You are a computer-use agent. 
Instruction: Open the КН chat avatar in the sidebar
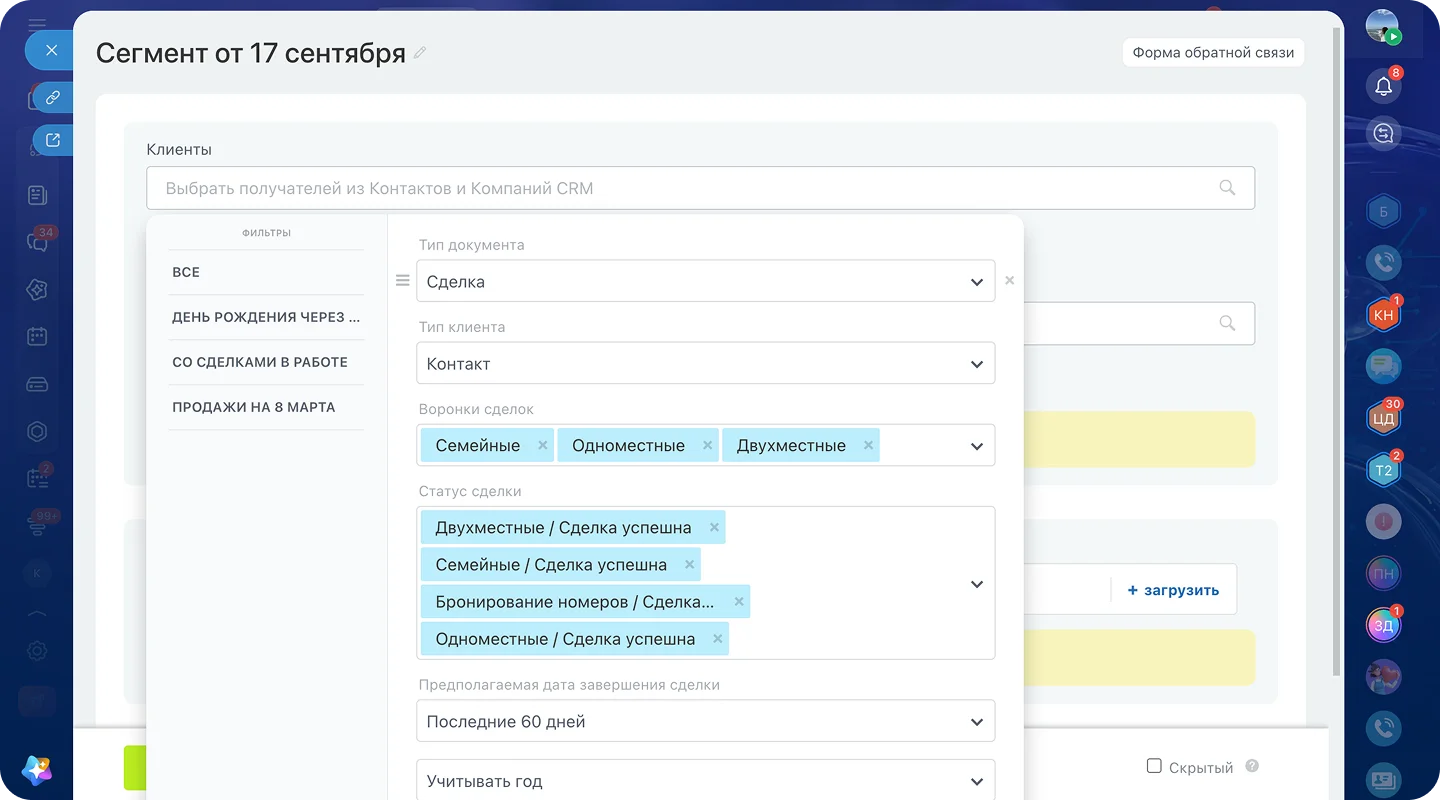pos(1383,315)
